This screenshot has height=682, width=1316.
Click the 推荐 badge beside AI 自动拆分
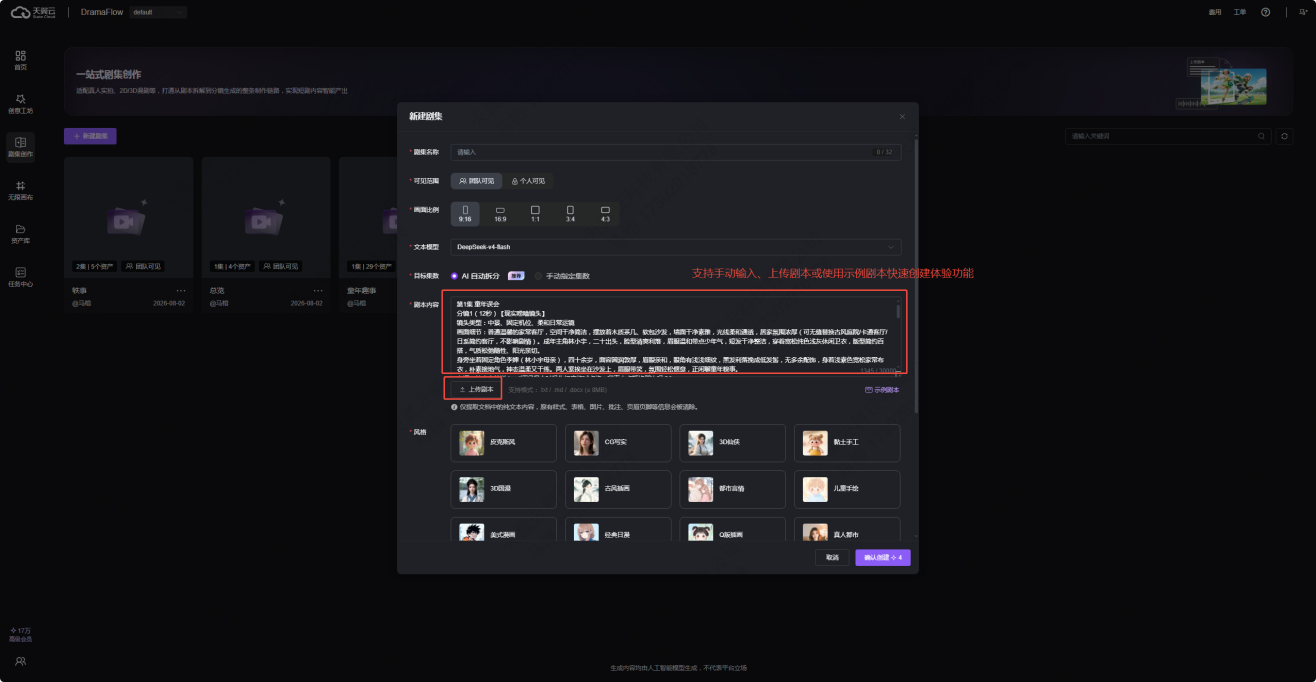(516, 276)
